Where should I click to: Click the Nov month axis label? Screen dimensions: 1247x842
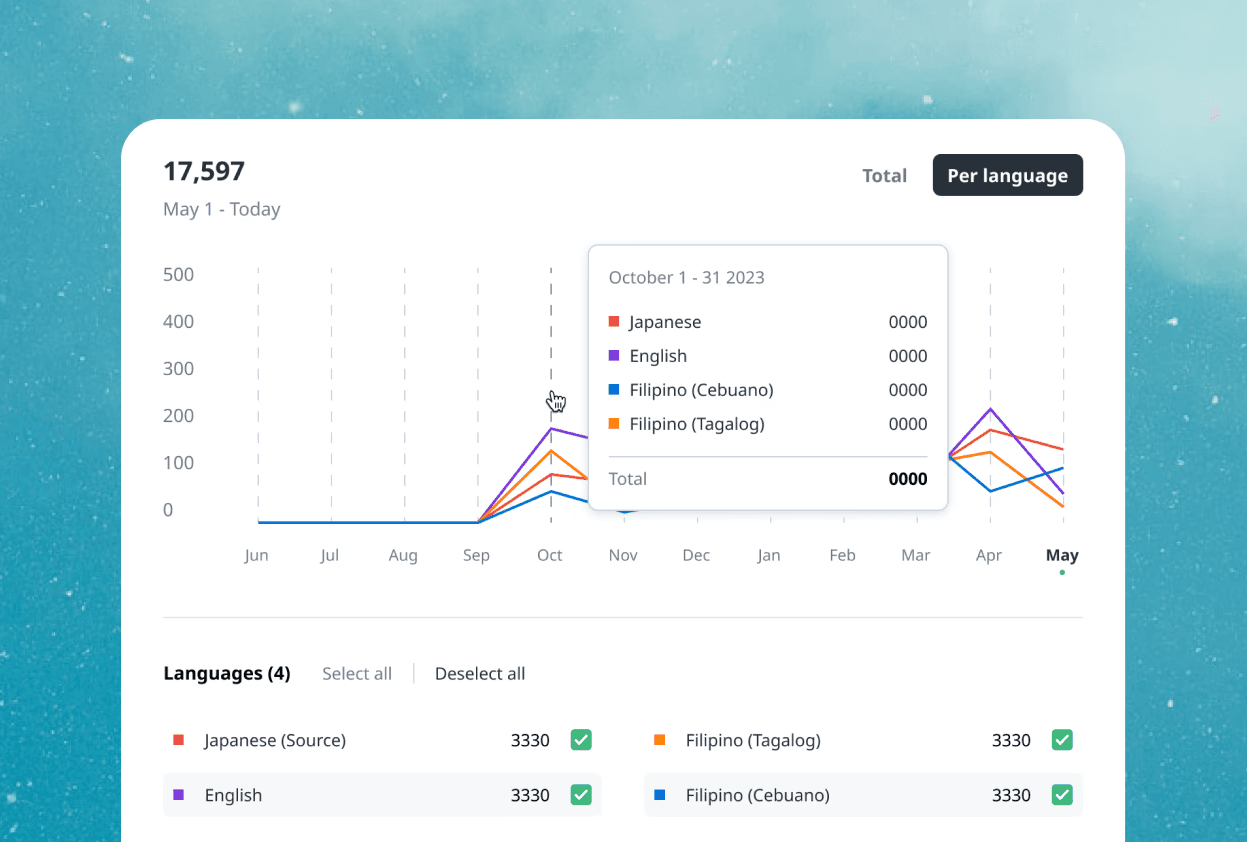click(623, 556)
